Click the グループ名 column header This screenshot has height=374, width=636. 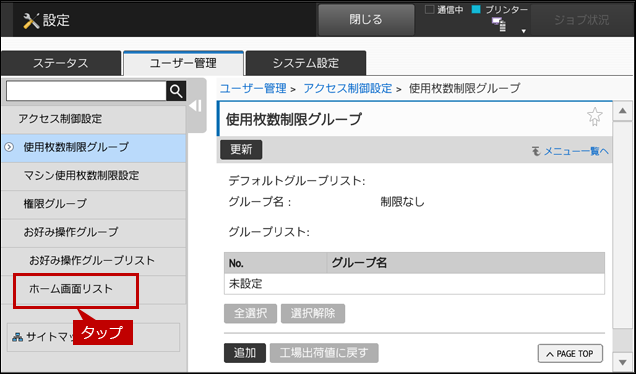(466, 263)
